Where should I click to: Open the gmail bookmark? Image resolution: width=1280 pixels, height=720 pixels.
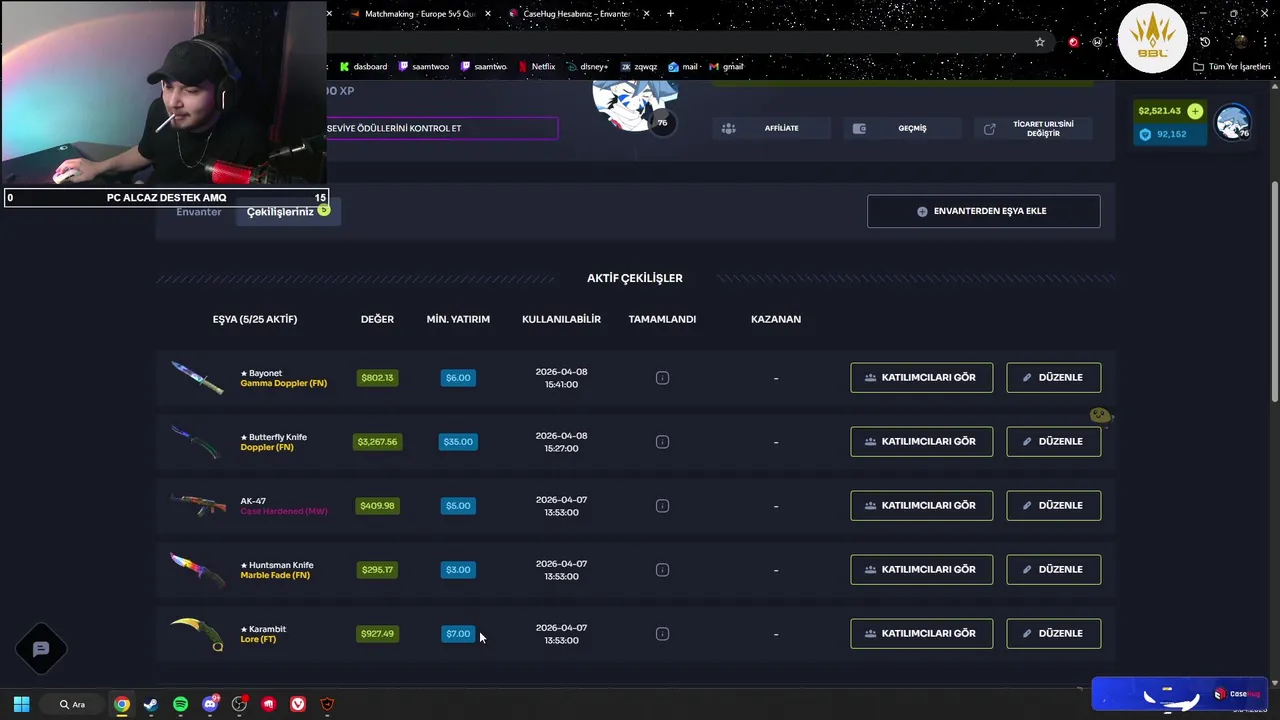click(726, 67)
